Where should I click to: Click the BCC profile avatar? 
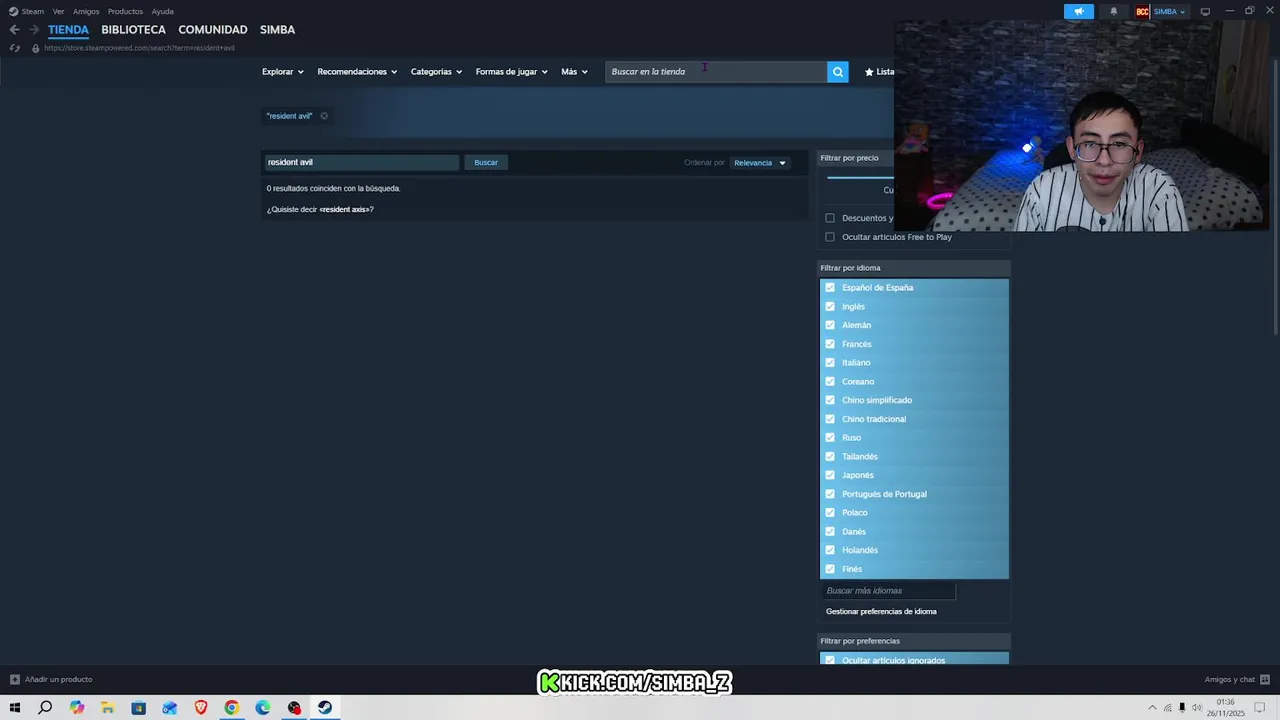click(x=1142, y=12)
